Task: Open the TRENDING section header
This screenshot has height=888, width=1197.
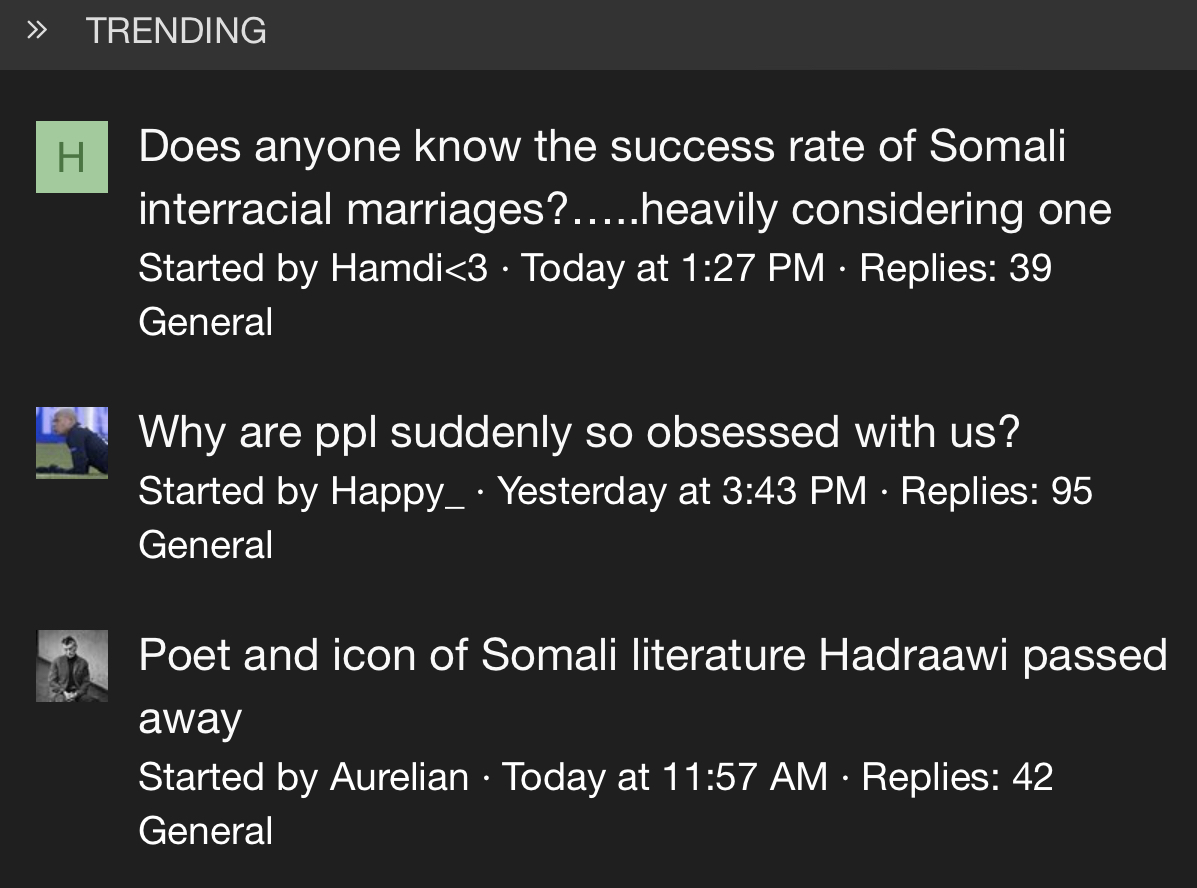Action: [176, 31]
